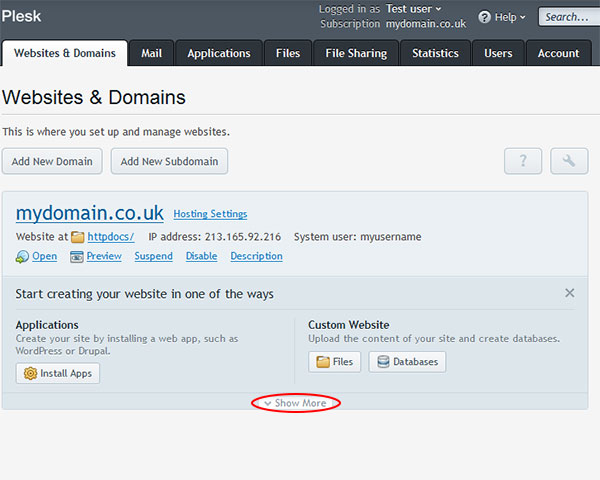Click the System user: myusername text
Viewport: 600px width, 480px height.
tap(357, 237)
